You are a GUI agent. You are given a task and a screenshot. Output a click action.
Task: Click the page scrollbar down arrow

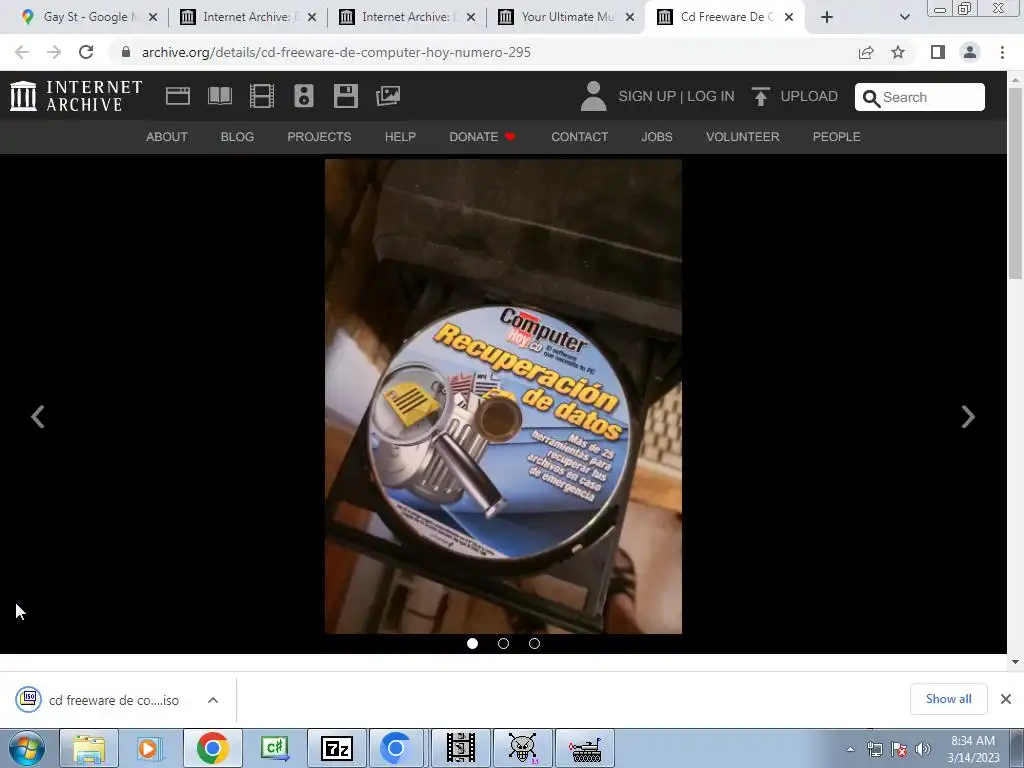pyautogui.click(x=1015, y=662)
